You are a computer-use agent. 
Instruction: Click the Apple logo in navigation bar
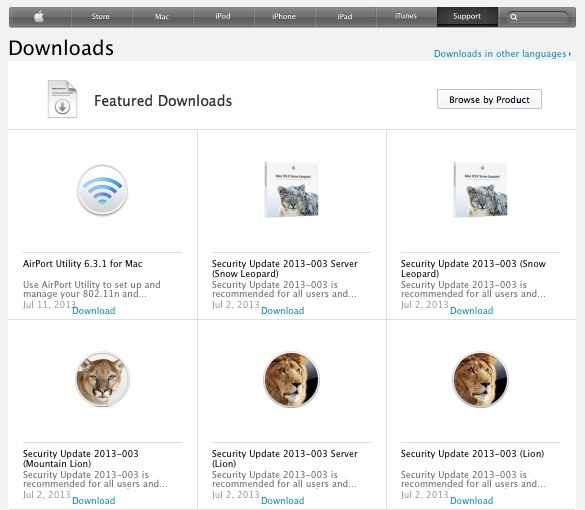click(39, 17)
